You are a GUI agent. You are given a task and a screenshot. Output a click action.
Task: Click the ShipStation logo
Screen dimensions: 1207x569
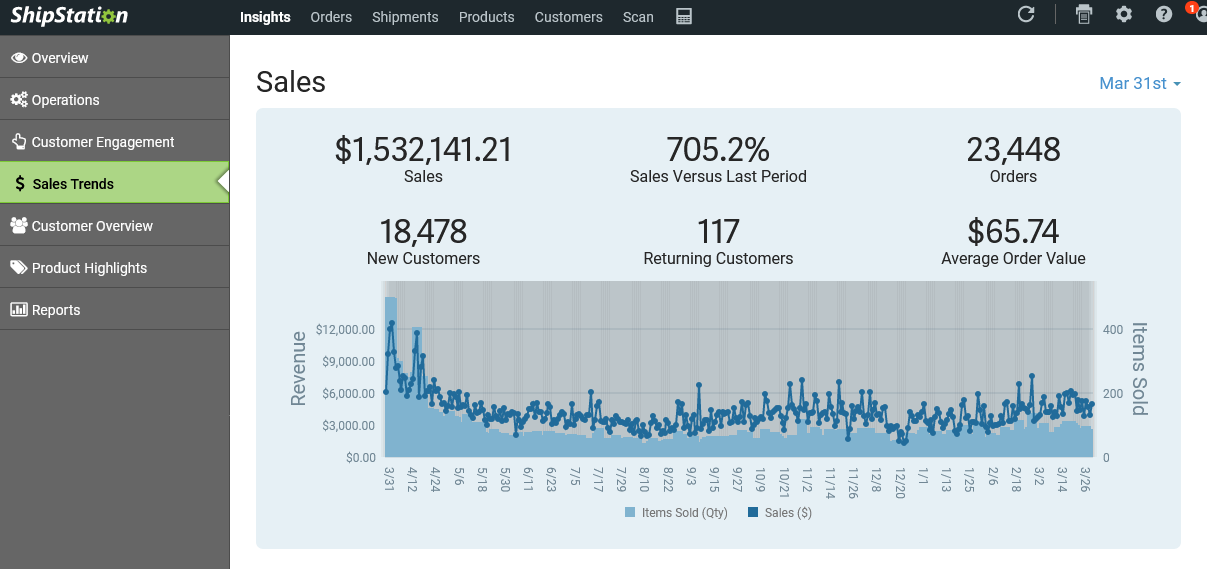coord(70,16)
